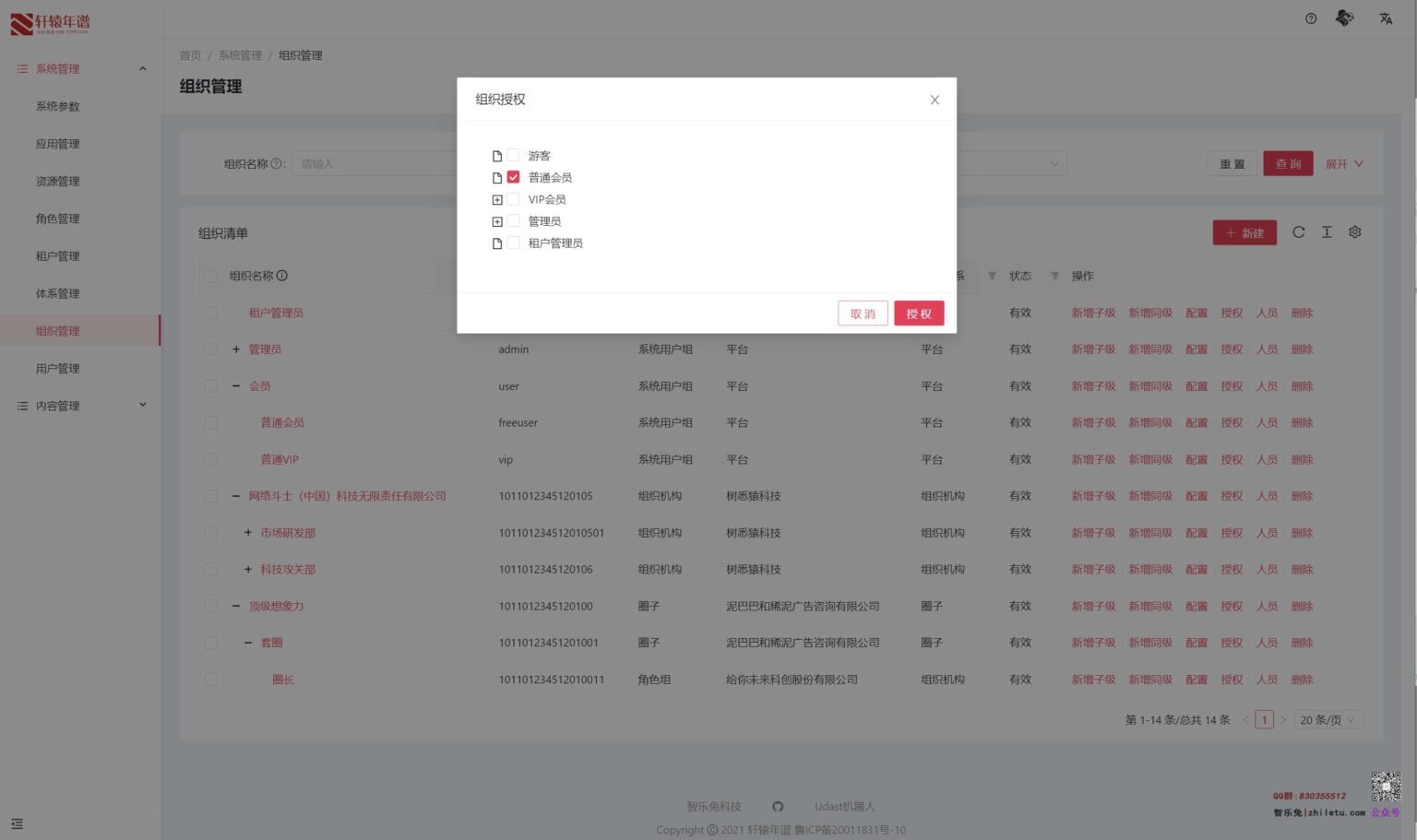Check the 租户管理员 checkbox in dialog
Image resolution: width=1417 pixels, height=840 pixels.
coord(514,243)
